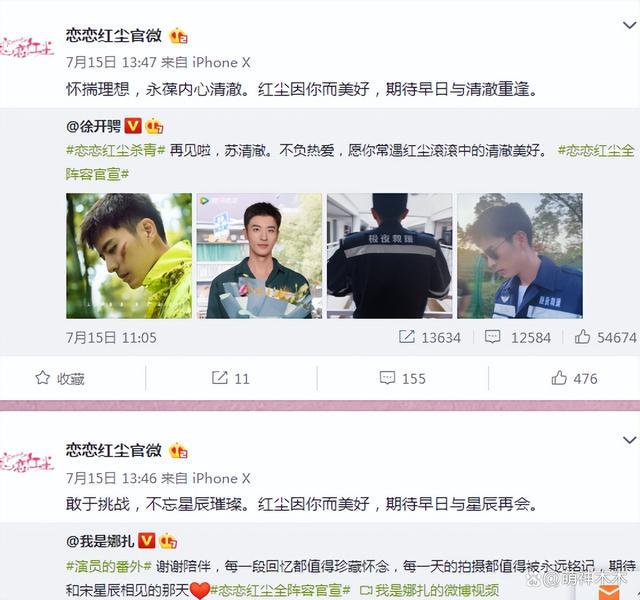Open comments icon with count 12584
Screen dimensions: 640x600
(x=492, y=337)
